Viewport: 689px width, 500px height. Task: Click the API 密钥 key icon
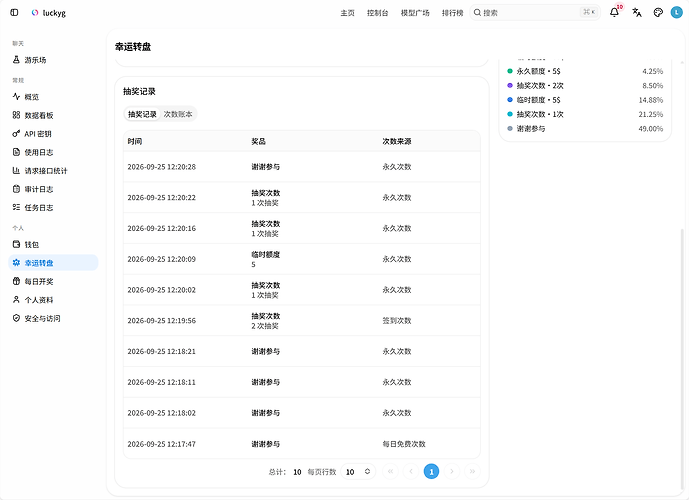pyautogui.click(x=16, y=134)
